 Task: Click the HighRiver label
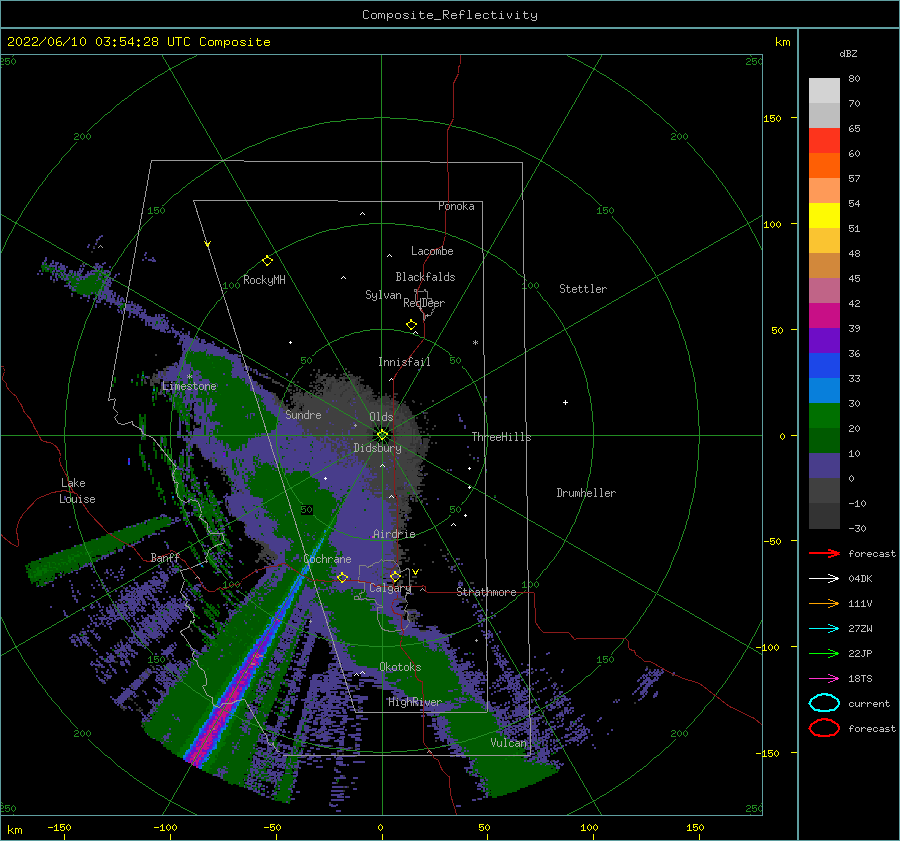coord(414,702)
